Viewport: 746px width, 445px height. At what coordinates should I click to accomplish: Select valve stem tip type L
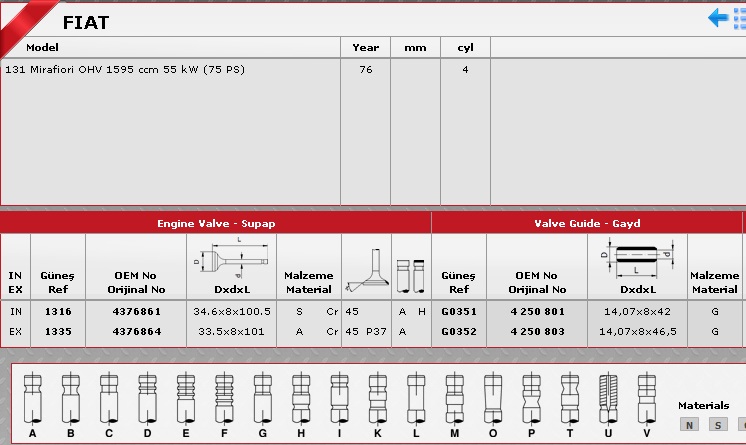[415, 402]
